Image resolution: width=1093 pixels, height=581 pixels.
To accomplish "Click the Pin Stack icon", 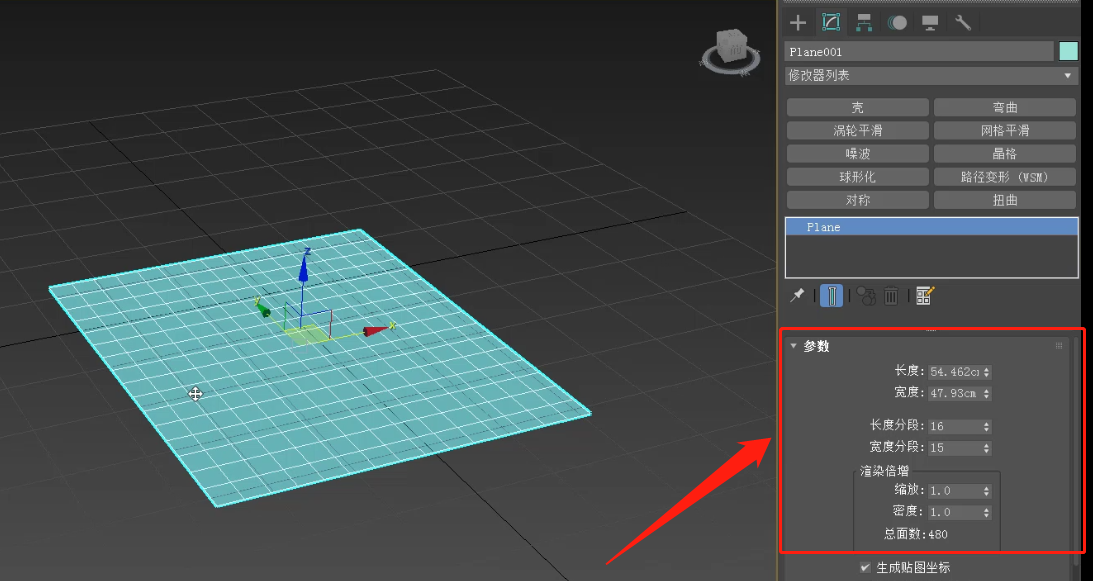I will tap(797, 296).
